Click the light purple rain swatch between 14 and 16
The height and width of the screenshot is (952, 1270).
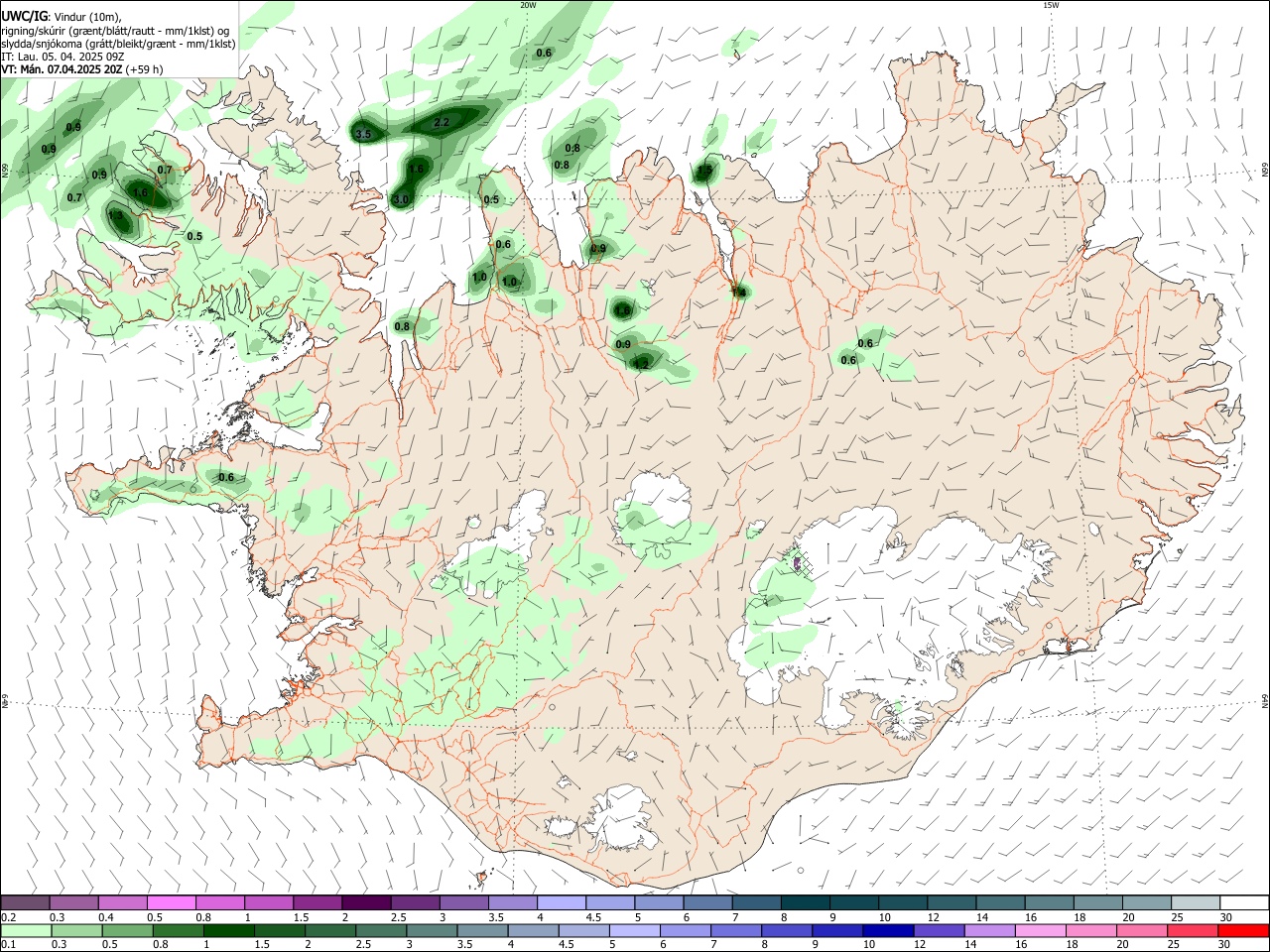[990, 930]
